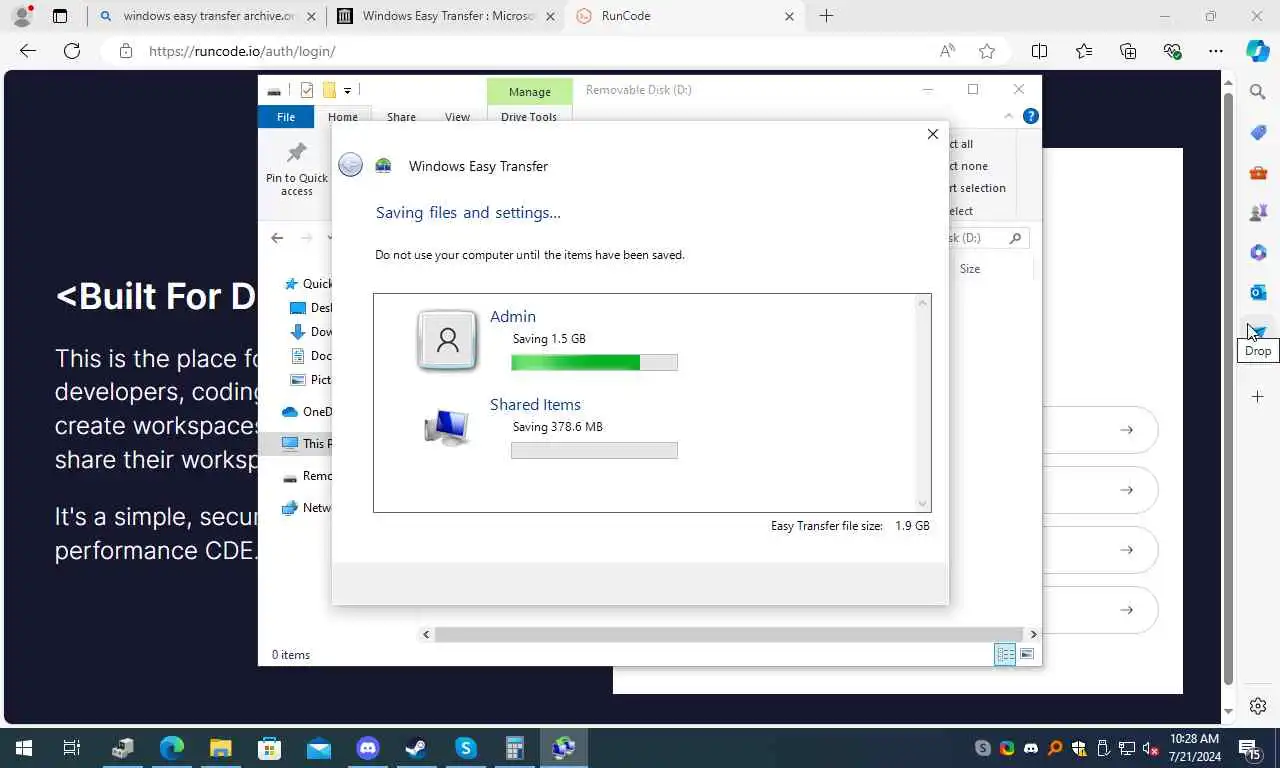The width and height of the screenshot is (1280, 768).
Task: Open Split screen in Edge toolbar
Action: 1039,51
